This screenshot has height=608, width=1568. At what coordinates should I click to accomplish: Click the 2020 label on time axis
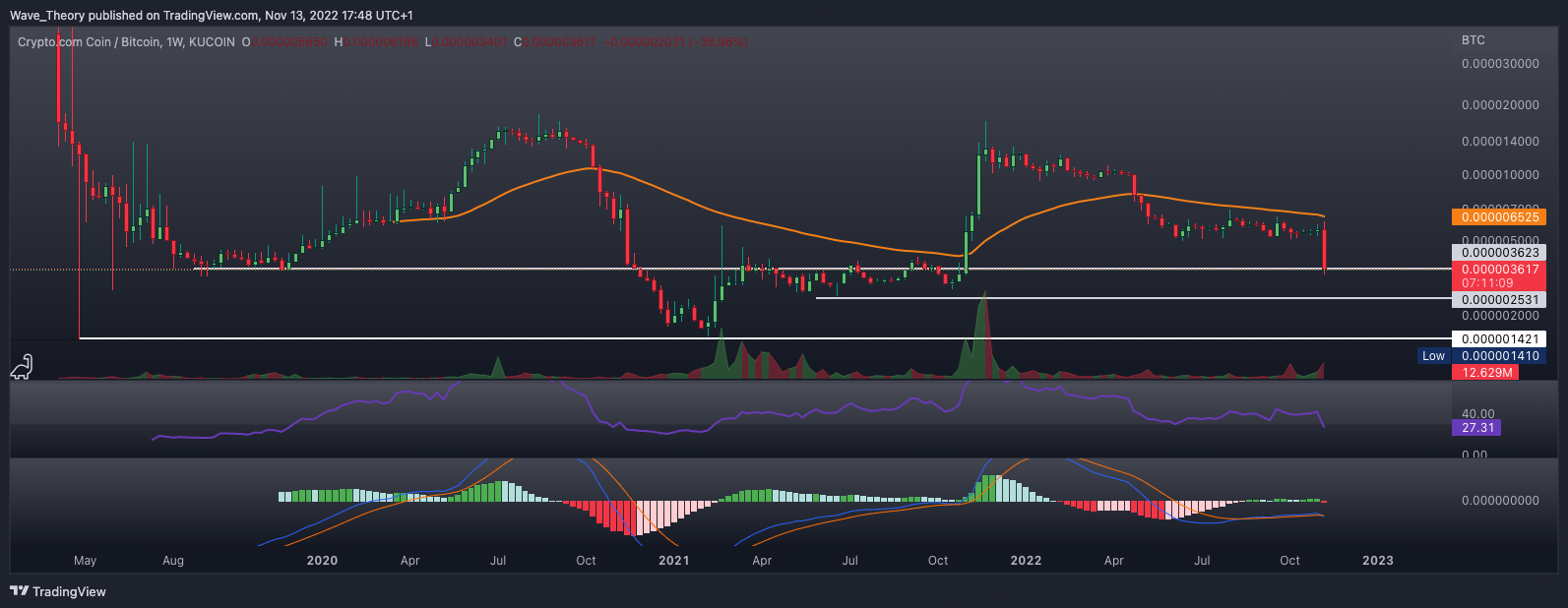(x=322, y=561)
